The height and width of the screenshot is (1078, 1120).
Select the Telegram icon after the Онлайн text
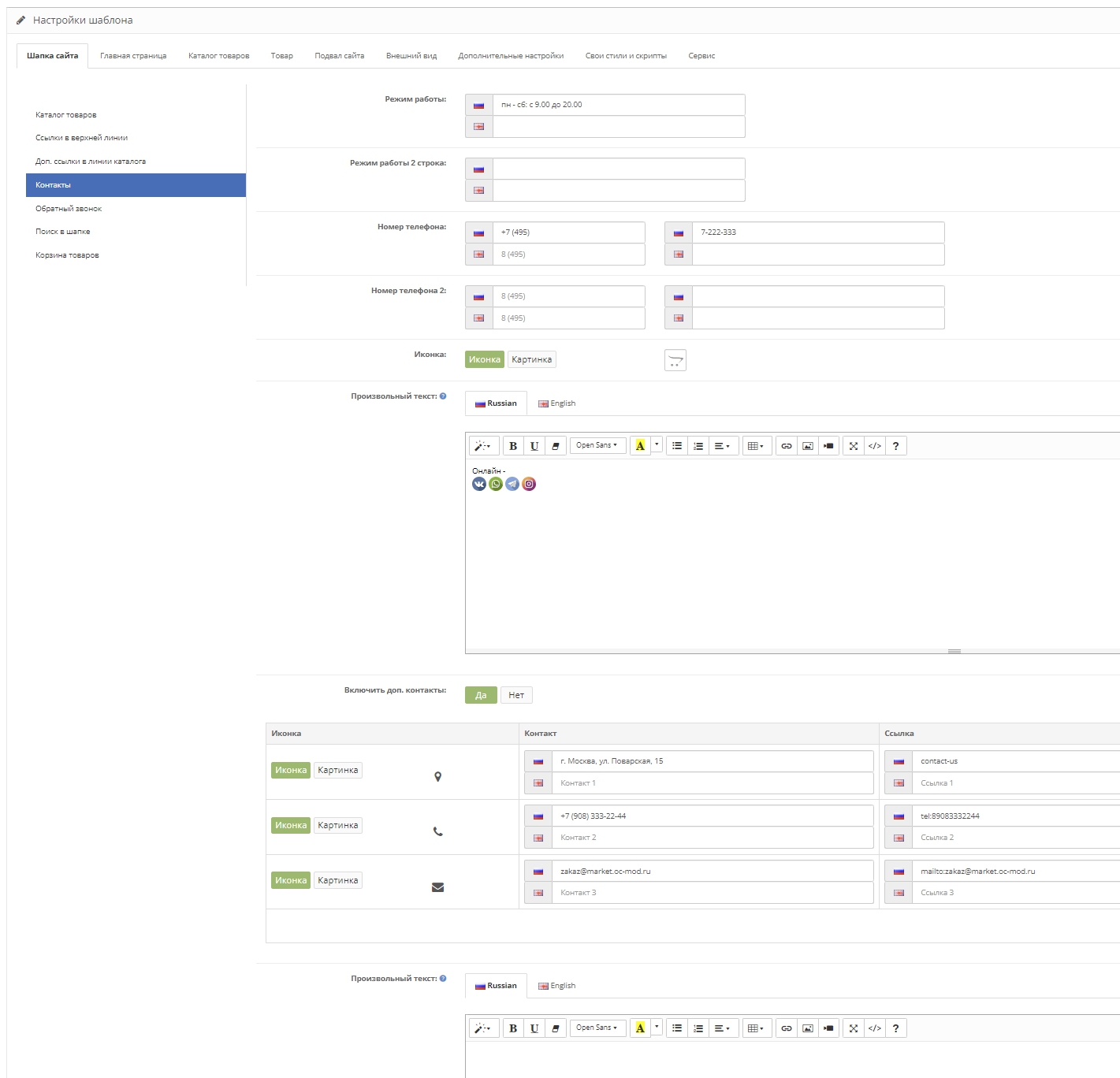pos(512,484)
